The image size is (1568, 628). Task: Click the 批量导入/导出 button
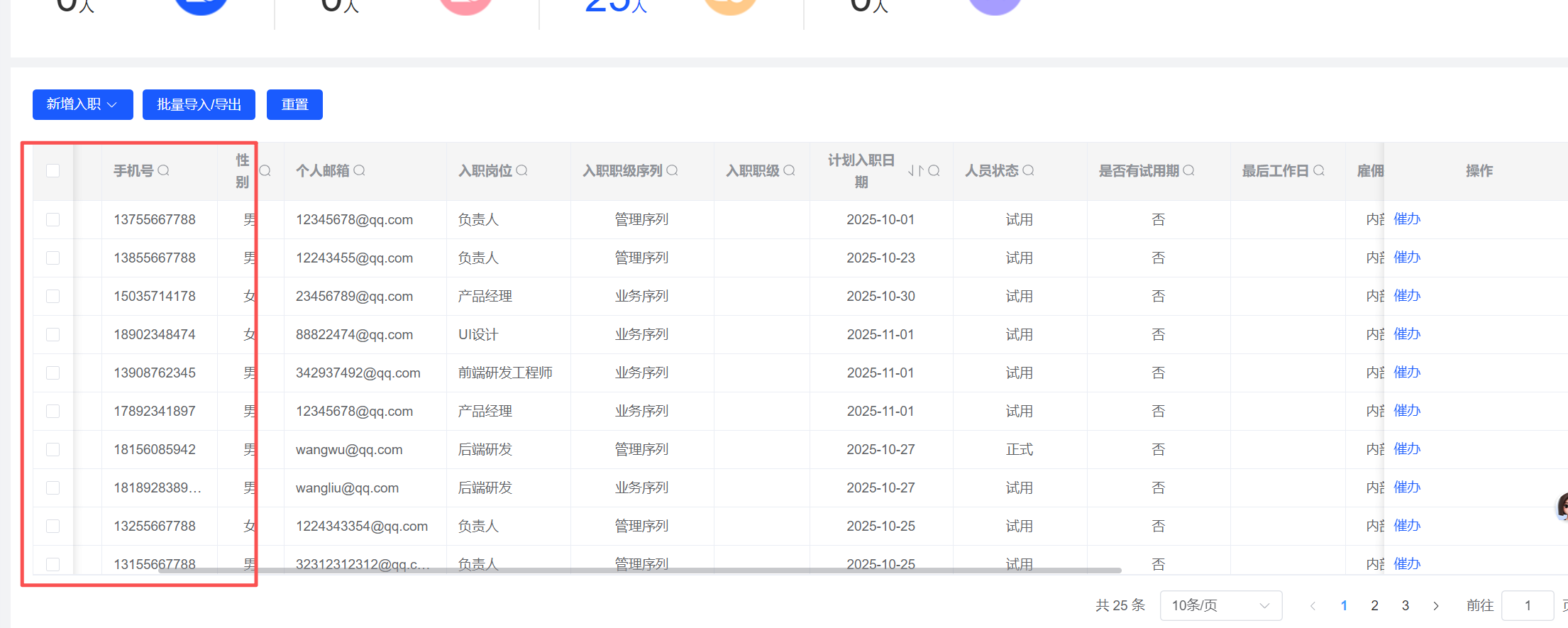[x=199, y=104]
